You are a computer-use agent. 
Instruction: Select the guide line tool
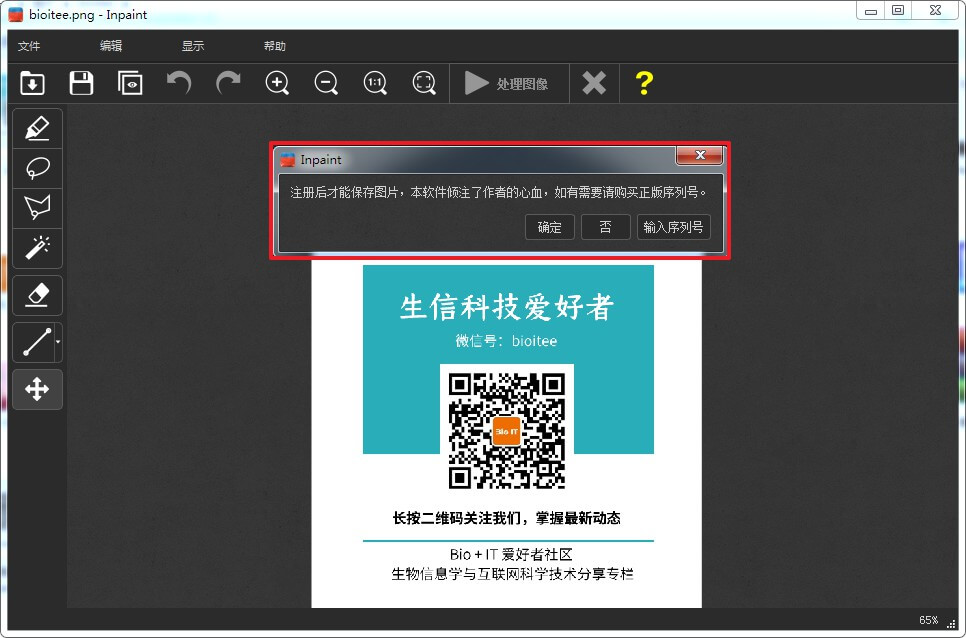pos(36,342)
